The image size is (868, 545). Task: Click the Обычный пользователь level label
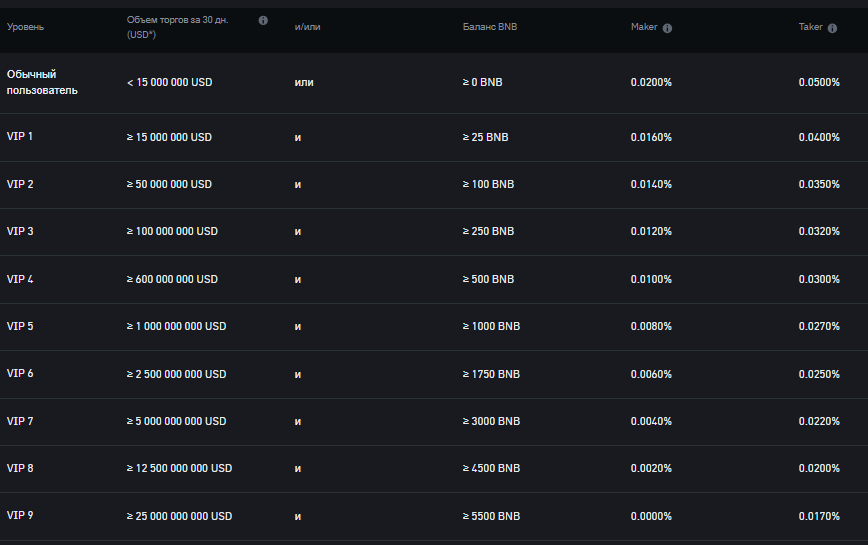click(42, 82)
